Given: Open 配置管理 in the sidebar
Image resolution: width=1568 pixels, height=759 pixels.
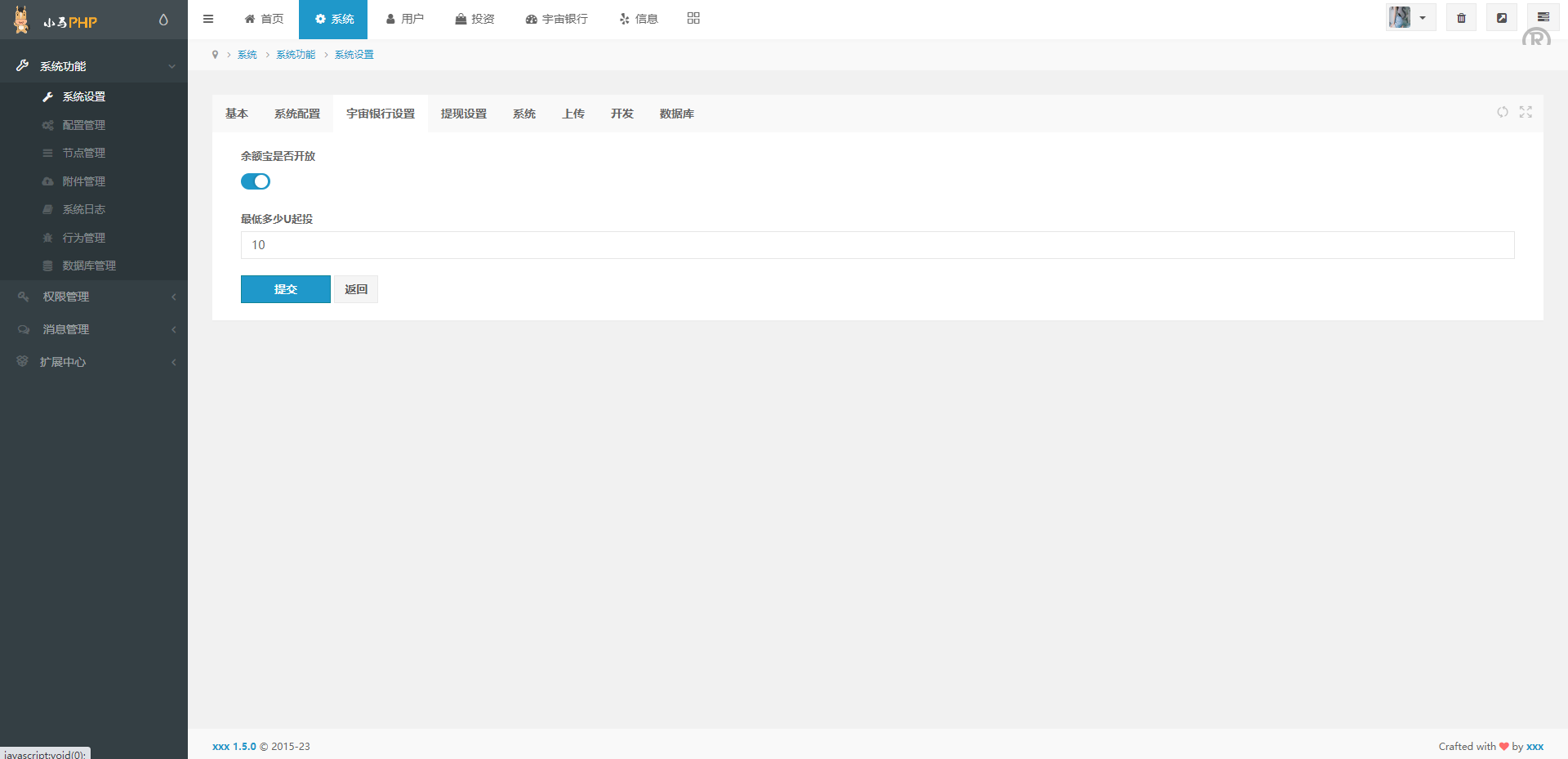Looking at the screenshot, I should point(83,125).
